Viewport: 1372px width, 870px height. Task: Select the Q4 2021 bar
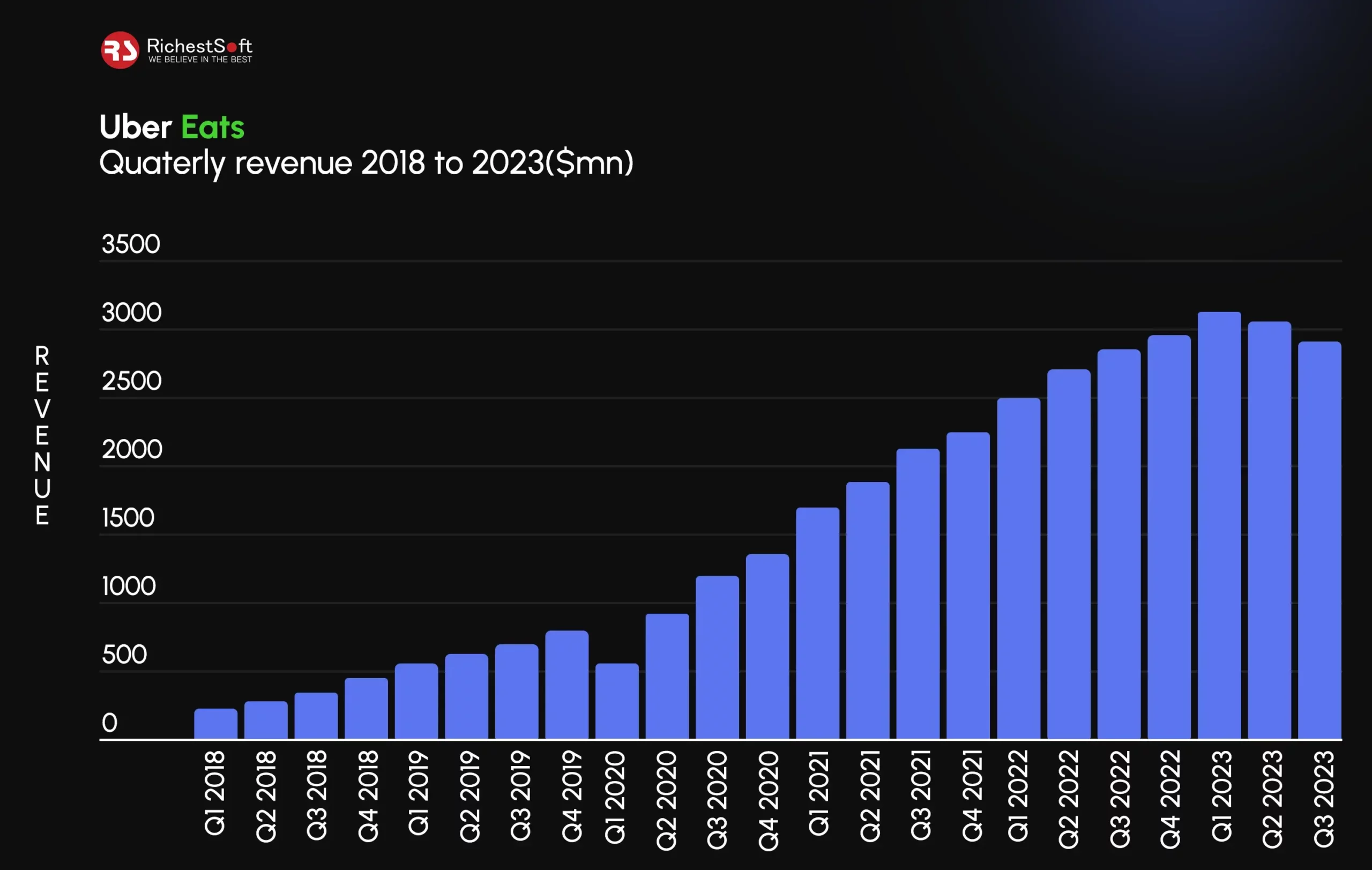(x=968, y=586)
